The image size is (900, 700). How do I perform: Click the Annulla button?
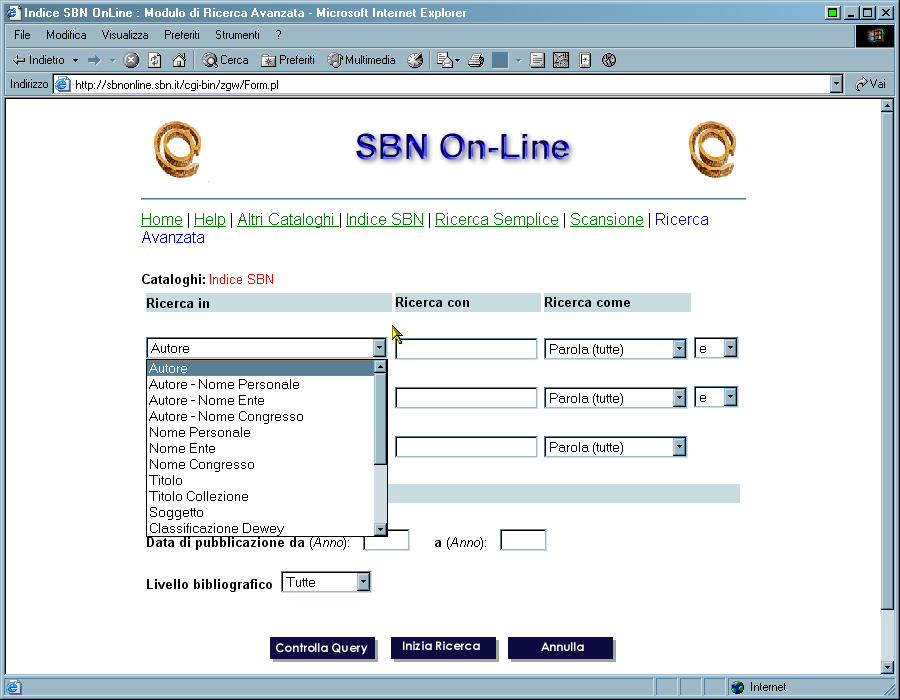(x=561, y=648)
